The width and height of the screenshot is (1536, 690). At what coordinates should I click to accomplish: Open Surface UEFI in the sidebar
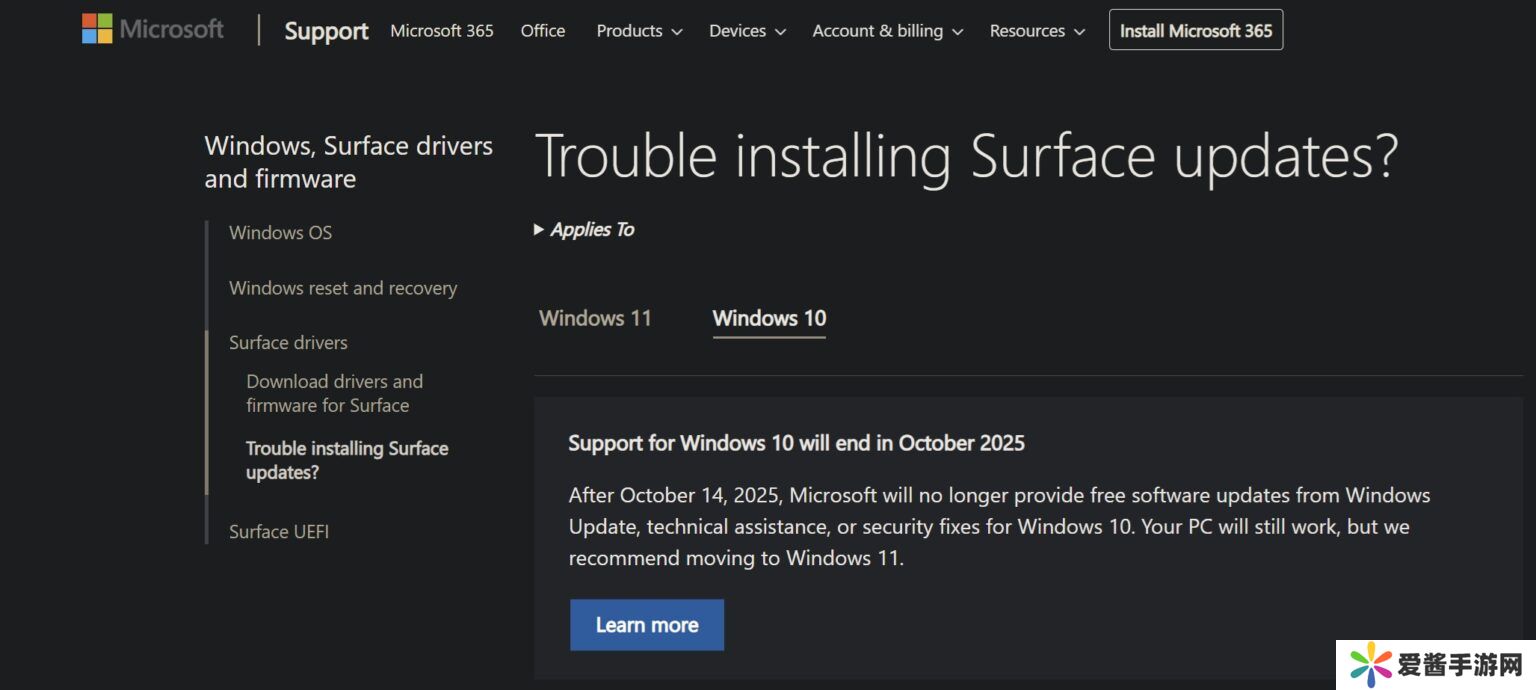[x=279, y=531]
